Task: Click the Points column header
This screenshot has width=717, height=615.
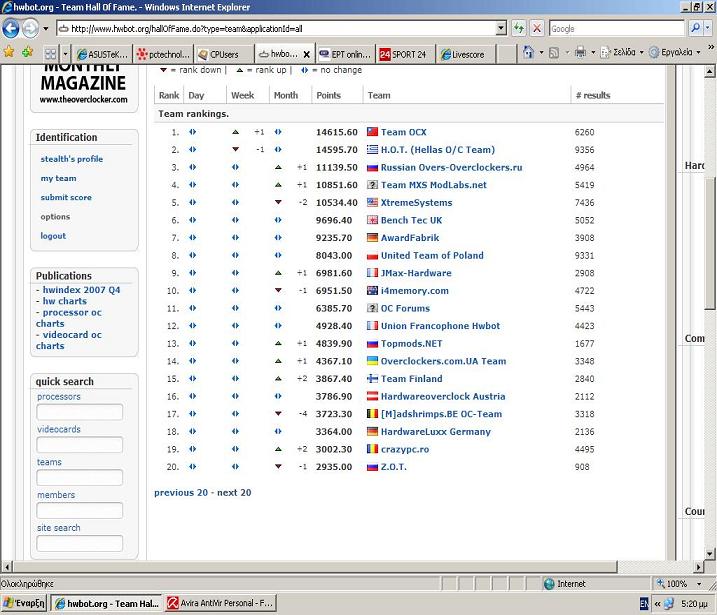Action: [328, 95]
